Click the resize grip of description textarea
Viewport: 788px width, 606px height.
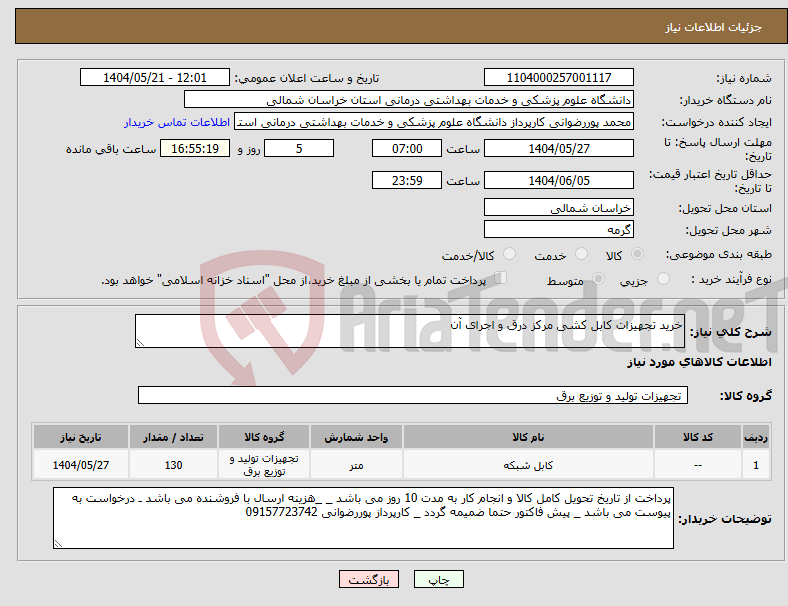(140, 343)
